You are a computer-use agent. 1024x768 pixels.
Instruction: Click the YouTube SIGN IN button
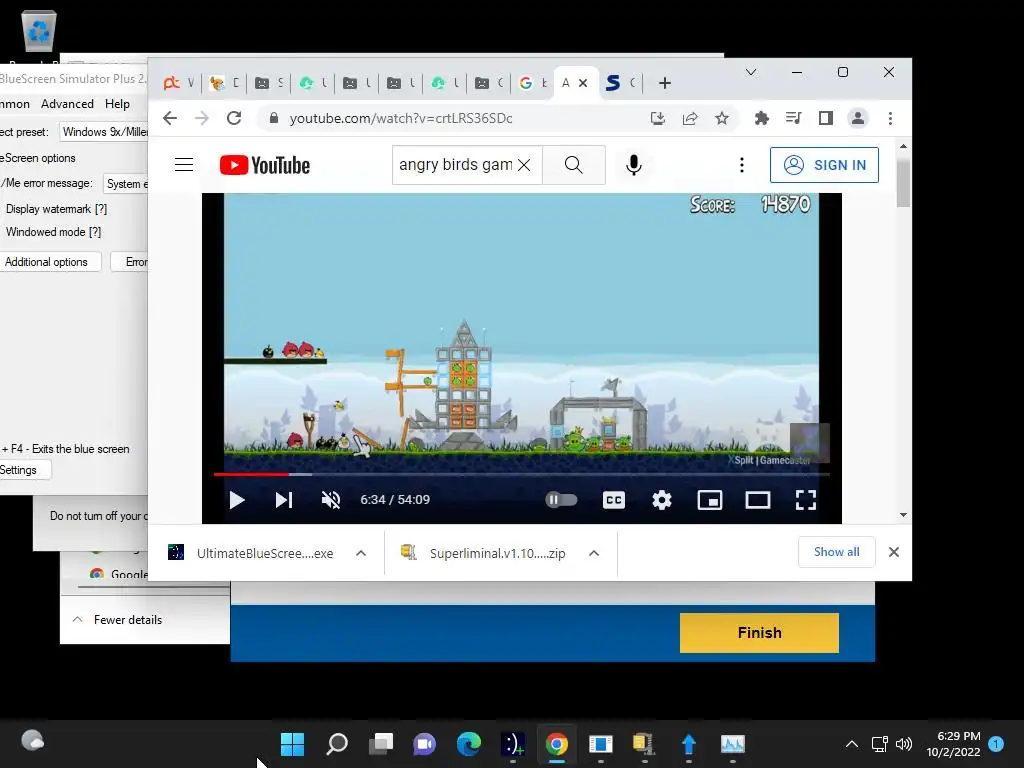[824, 165]
